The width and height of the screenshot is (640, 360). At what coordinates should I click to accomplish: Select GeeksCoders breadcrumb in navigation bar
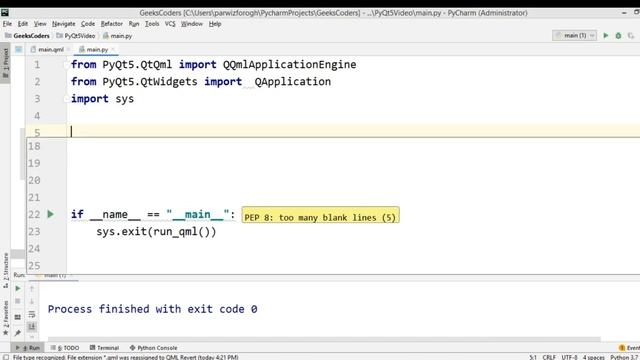point(27,36)
